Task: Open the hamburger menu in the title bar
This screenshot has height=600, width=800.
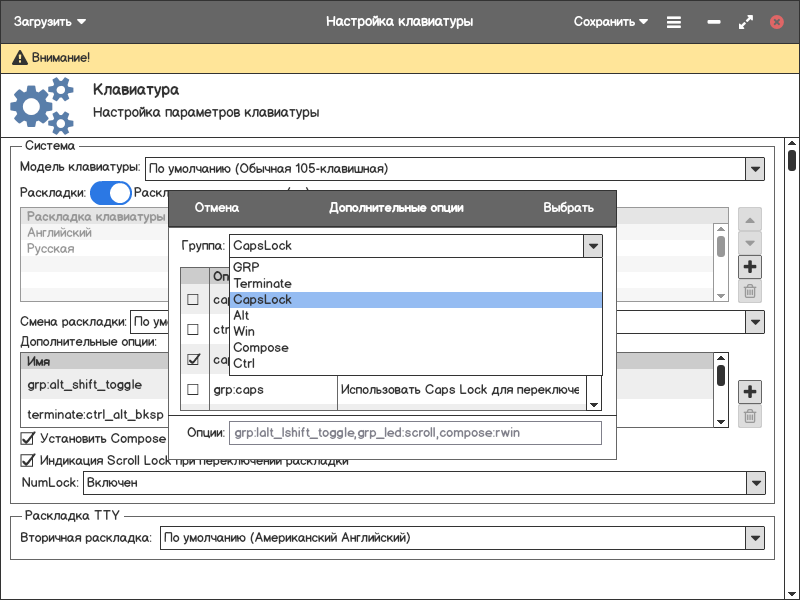Action: [674, 21]
